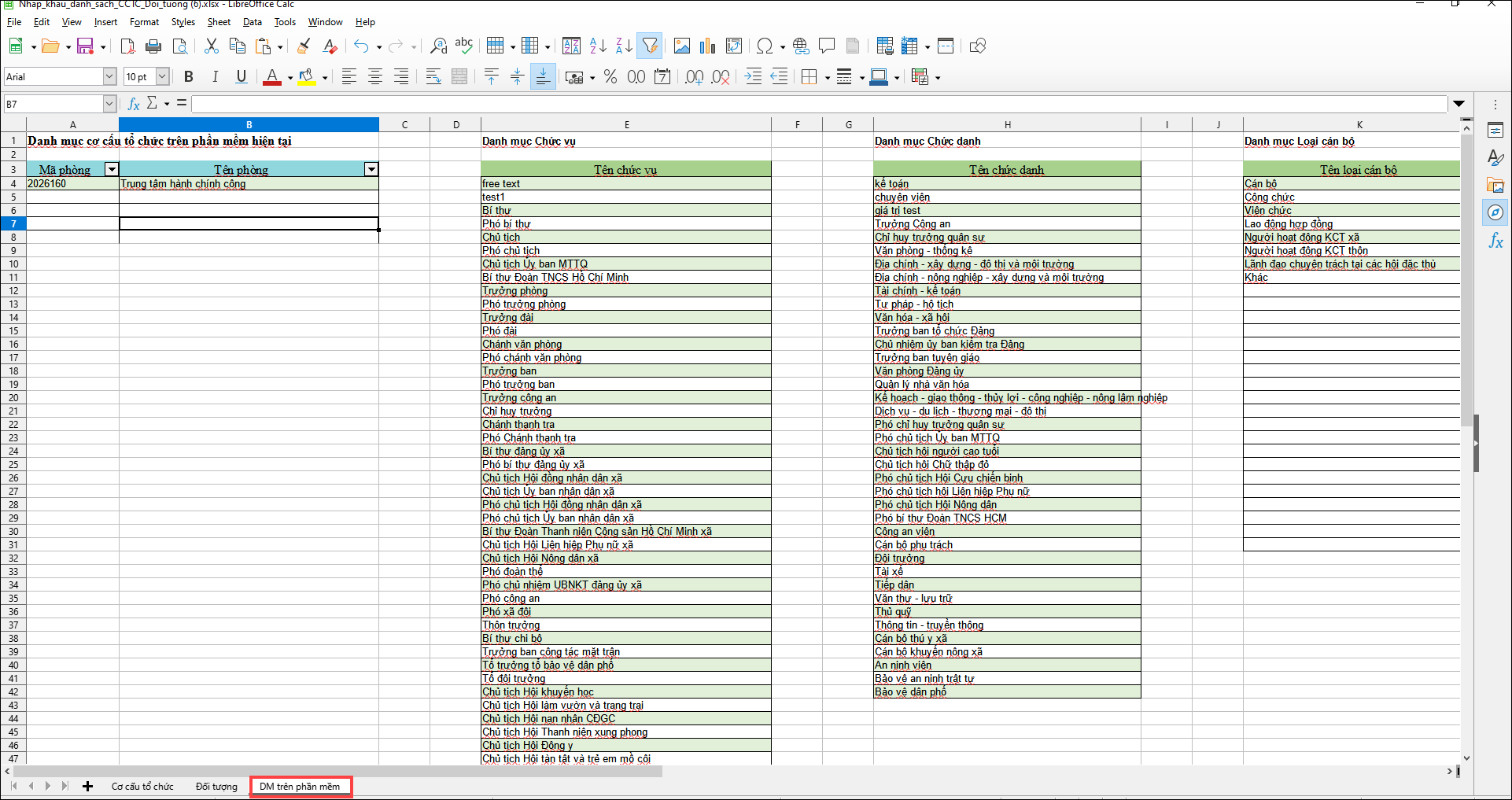Click add new sheet plus button
The width and height of the screenshot is (1512, 800).
(87, 787)
